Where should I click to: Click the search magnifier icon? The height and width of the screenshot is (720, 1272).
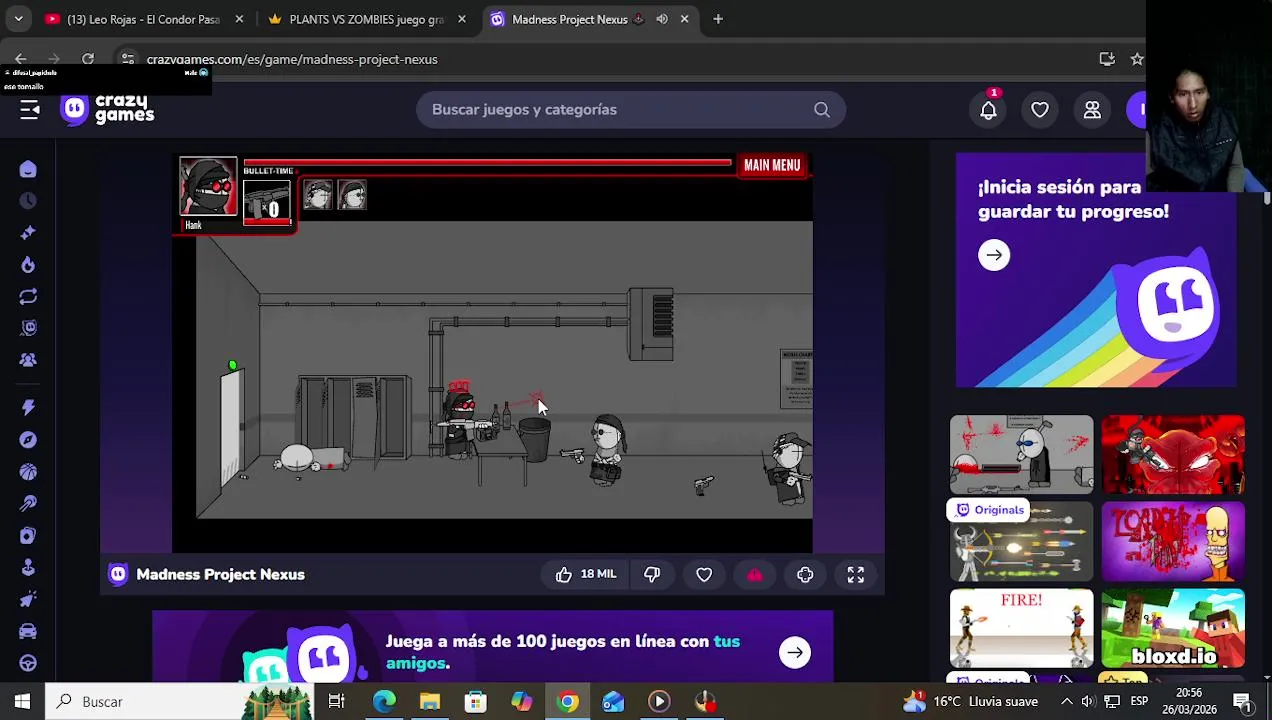(x=821, y=110)
